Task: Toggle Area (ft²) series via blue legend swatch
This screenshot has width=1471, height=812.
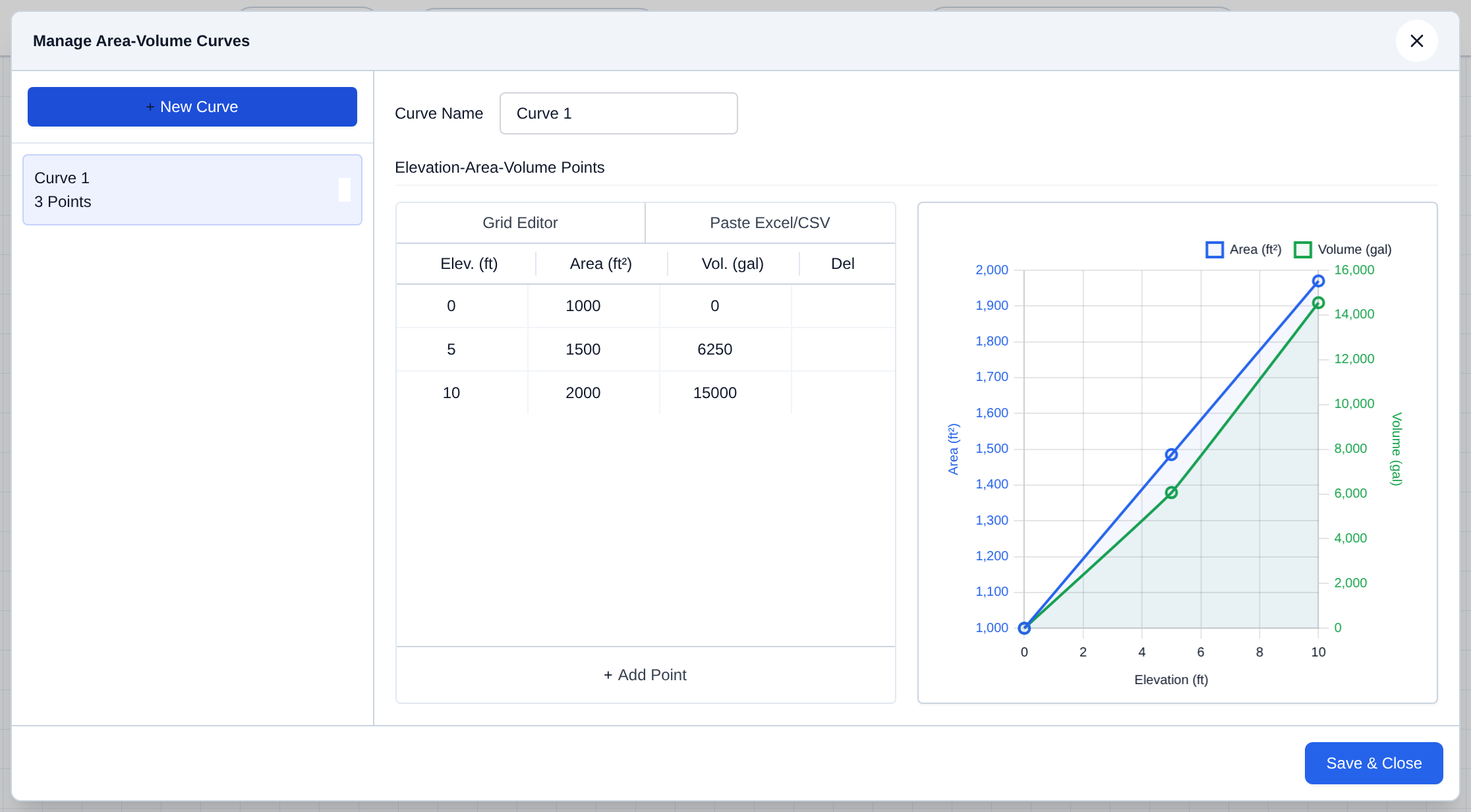Action: click(x=1214, y=250)
